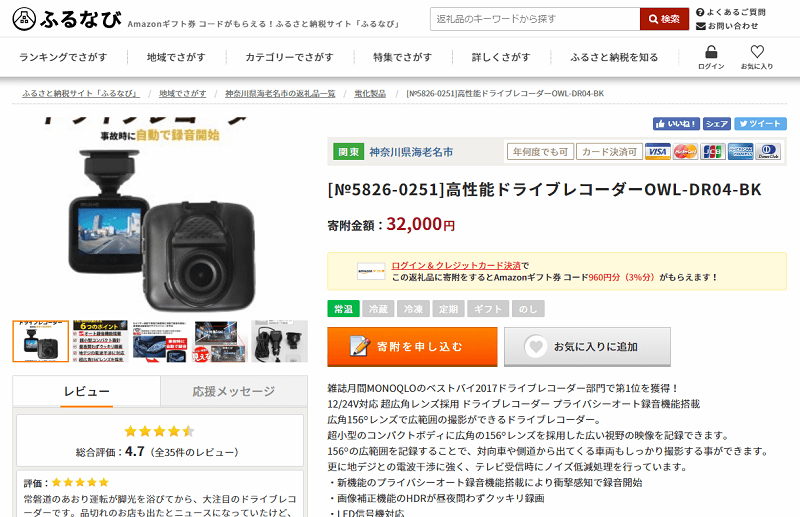
Task: Open 特集でさがす menu
Action: click(x=402, y=57)
